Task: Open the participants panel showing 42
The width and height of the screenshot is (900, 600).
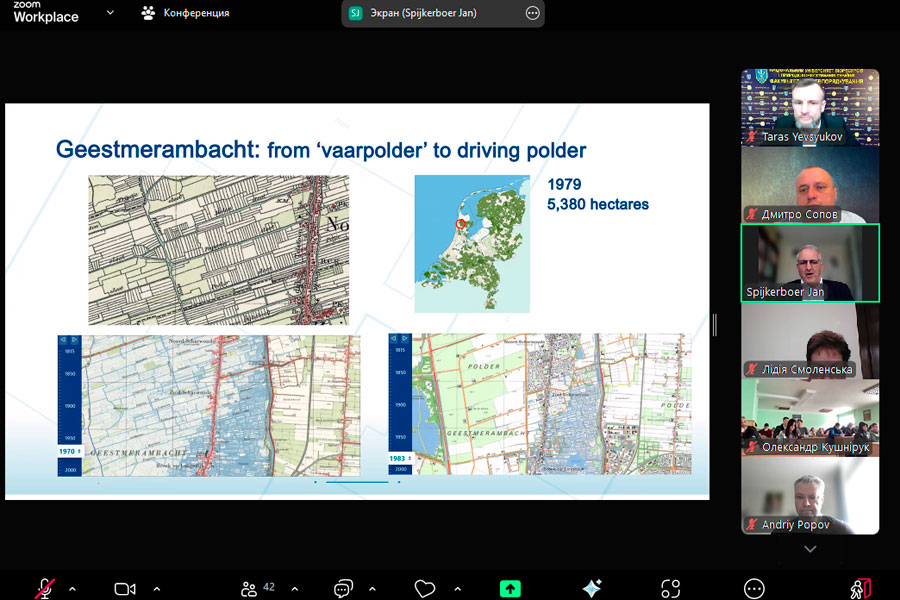Action: (257, 589)
